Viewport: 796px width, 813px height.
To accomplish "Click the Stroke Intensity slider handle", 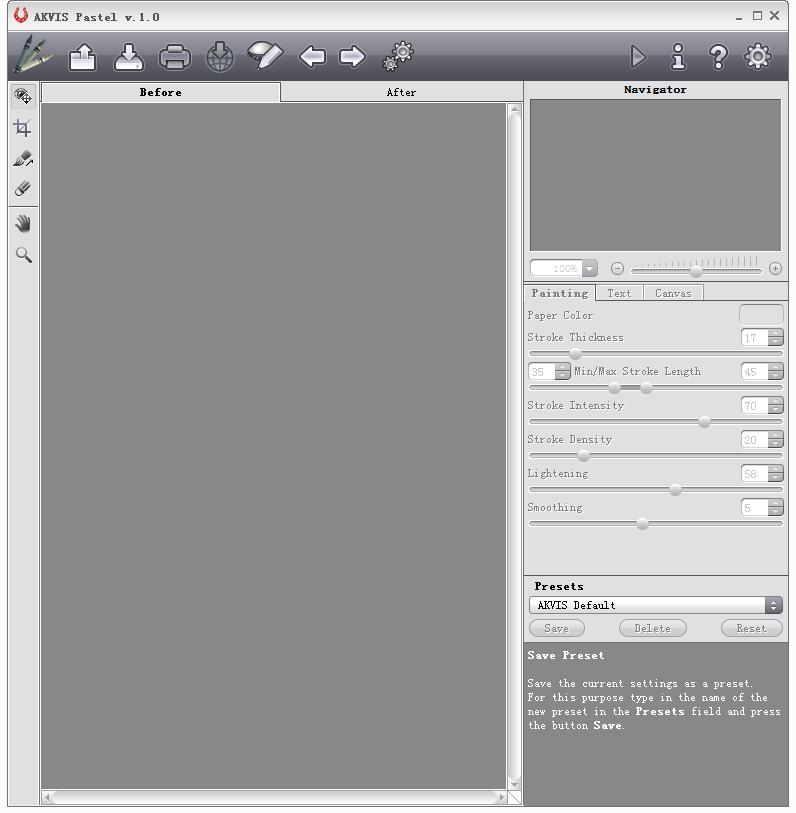I will pyautogui.click(x=704, y=422).
